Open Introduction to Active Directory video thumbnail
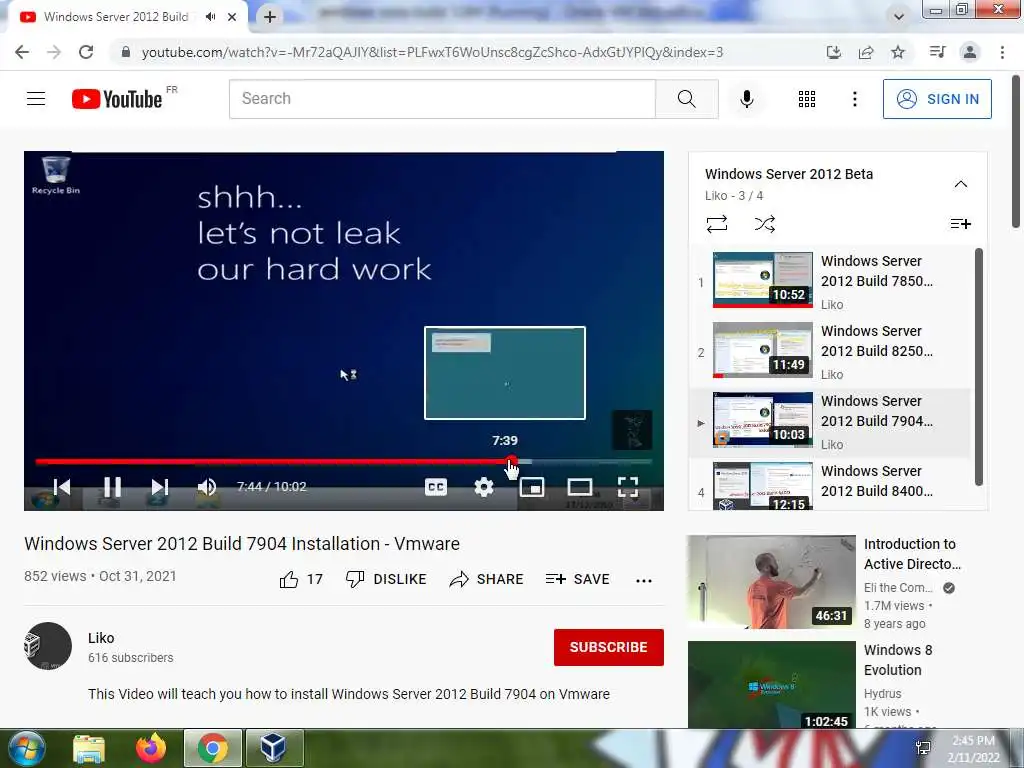The width and height of the screenshot is (1024, 768). coord(771,582)
